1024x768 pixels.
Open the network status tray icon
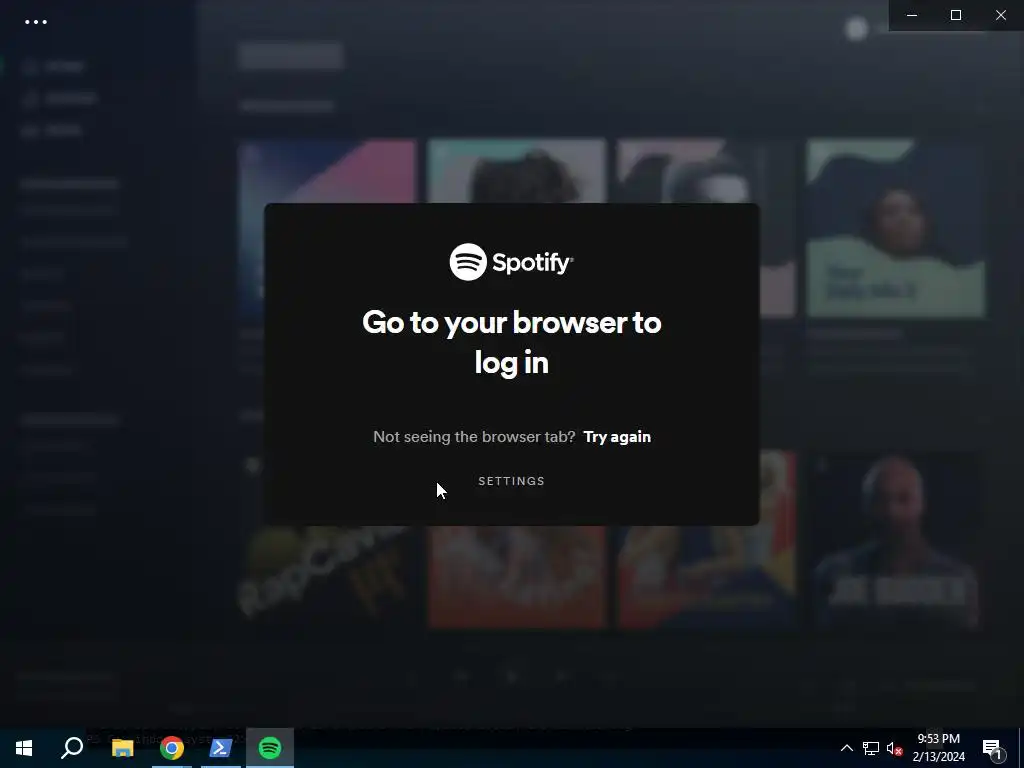[871, 748]
